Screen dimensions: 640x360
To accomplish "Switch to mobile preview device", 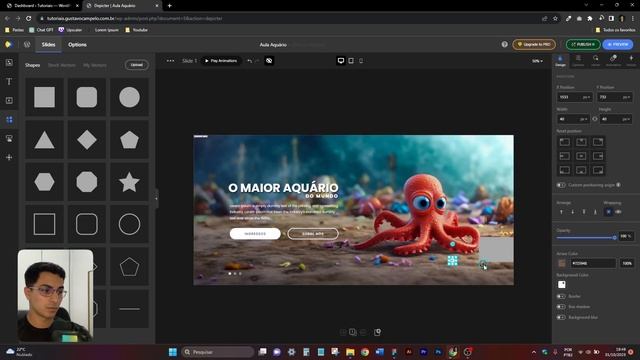I will [361, 61].
